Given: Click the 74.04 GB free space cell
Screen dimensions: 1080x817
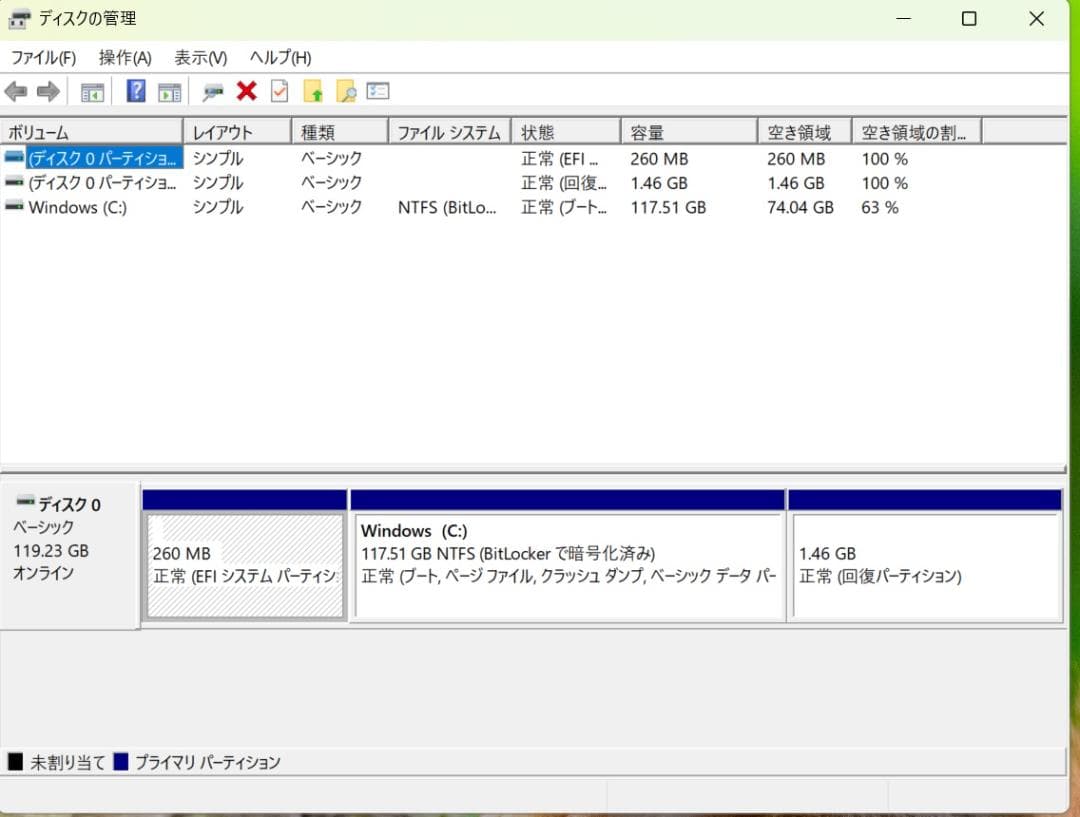Looking at the screenshot, I should (800, 207).
